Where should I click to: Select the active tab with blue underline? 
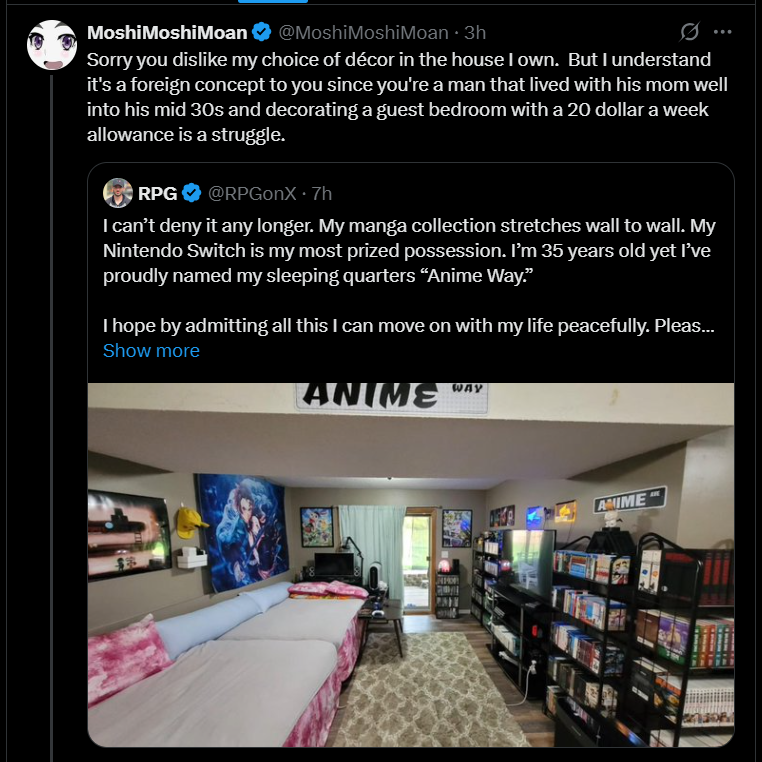click(273, 1)
